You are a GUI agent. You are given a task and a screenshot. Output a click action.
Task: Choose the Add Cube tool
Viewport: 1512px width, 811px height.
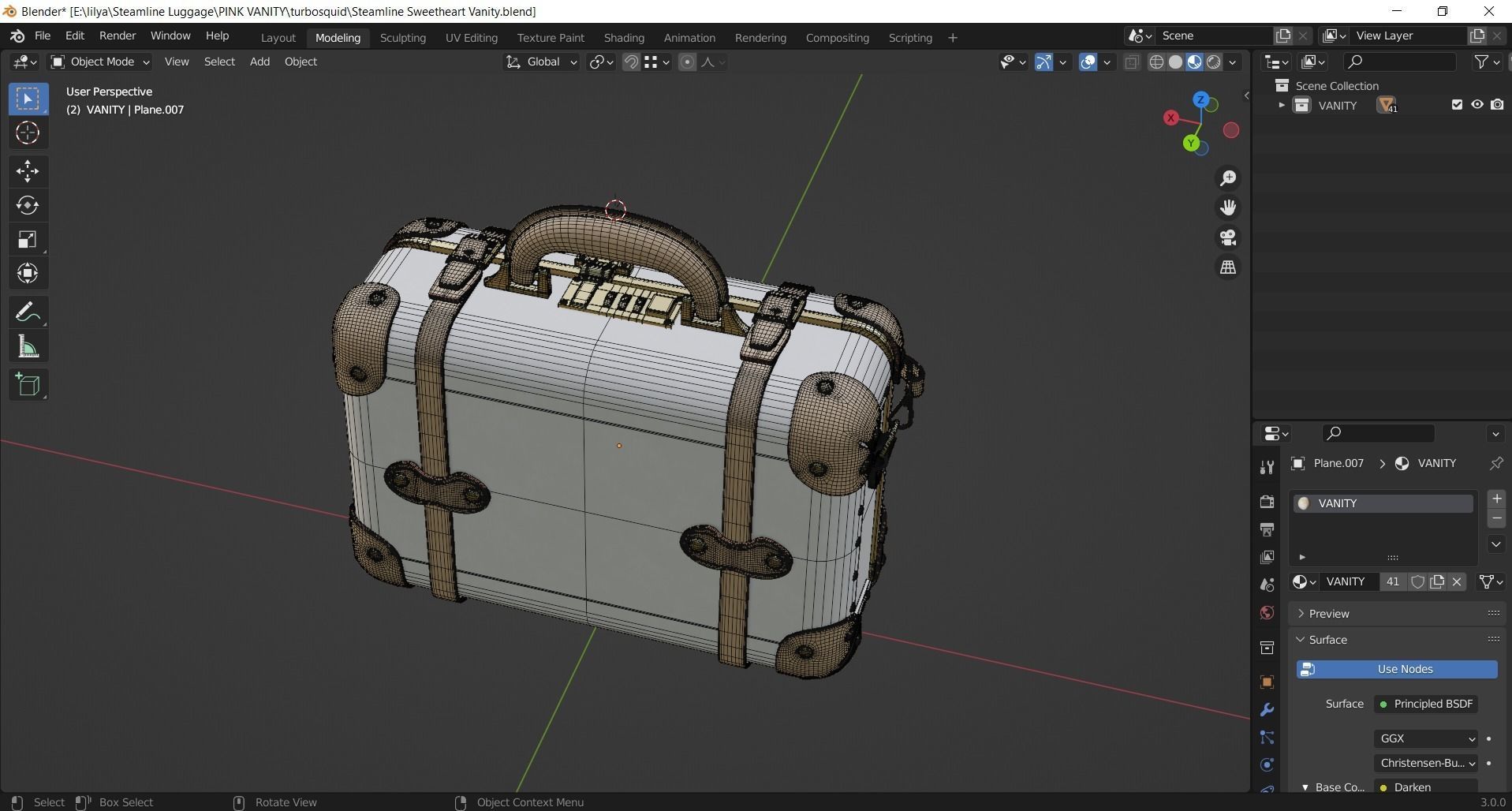tap(28, 385)
